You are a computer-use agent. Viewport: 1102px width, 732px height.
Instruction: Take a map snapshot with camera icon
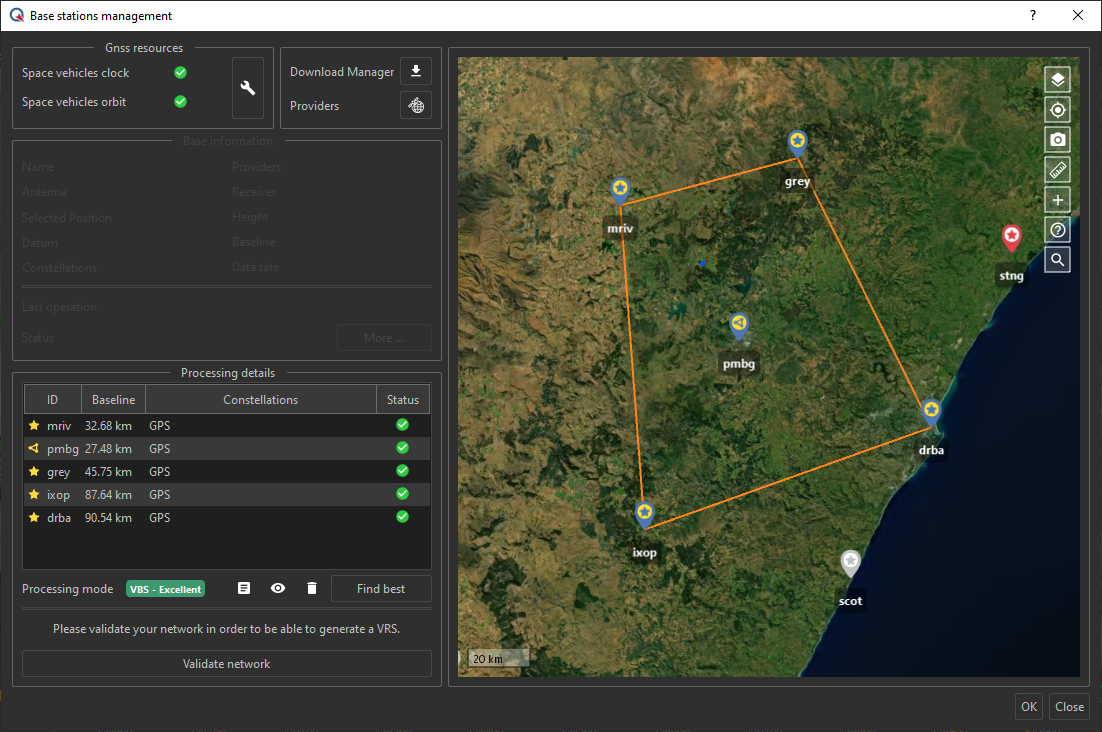coord(1058,140)
